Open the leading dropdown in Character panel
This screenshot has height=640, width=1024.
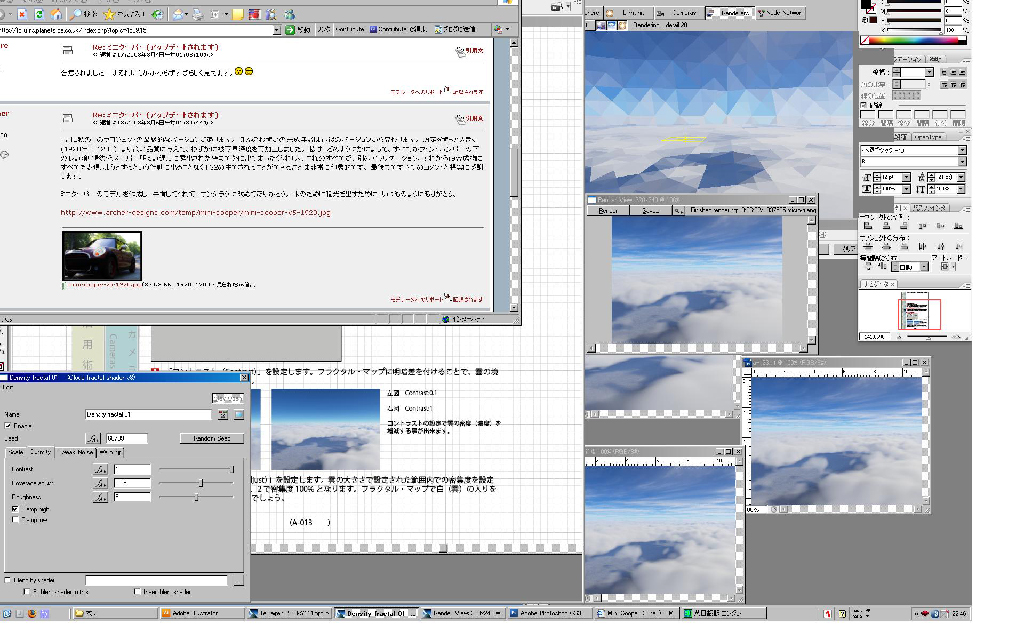click(x=961, y=177)
